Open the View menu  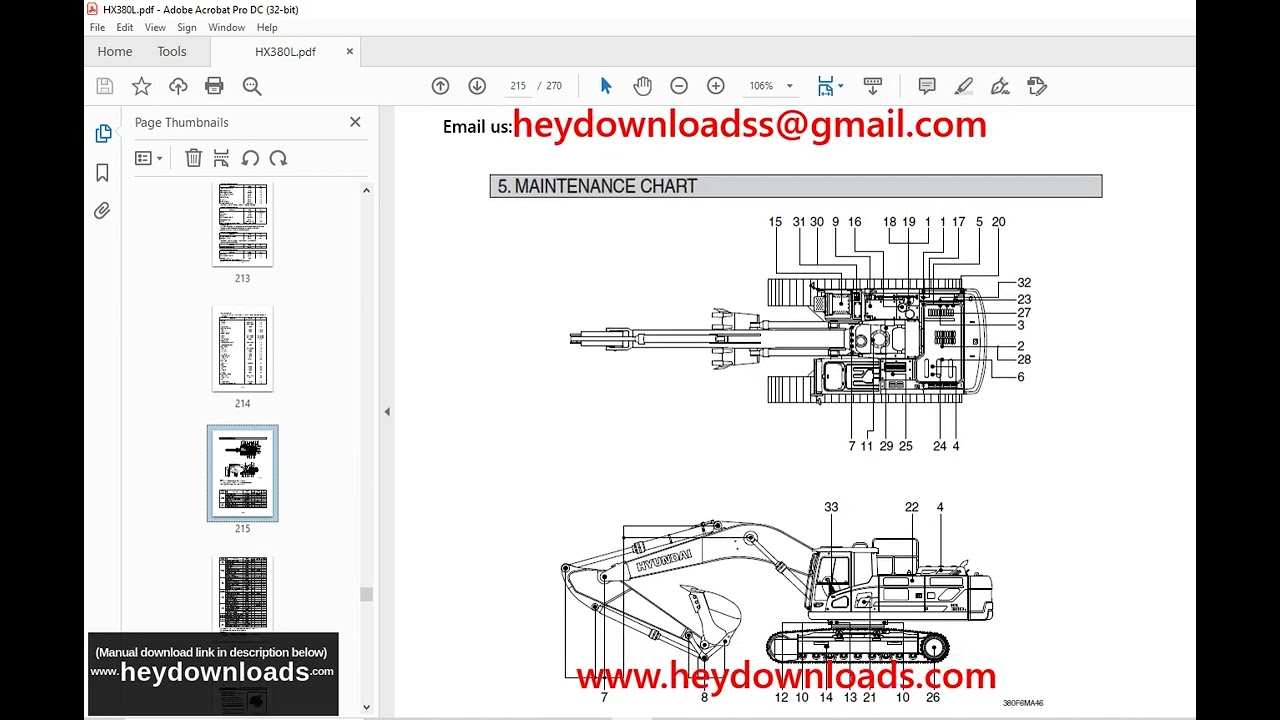pos(155,28)
